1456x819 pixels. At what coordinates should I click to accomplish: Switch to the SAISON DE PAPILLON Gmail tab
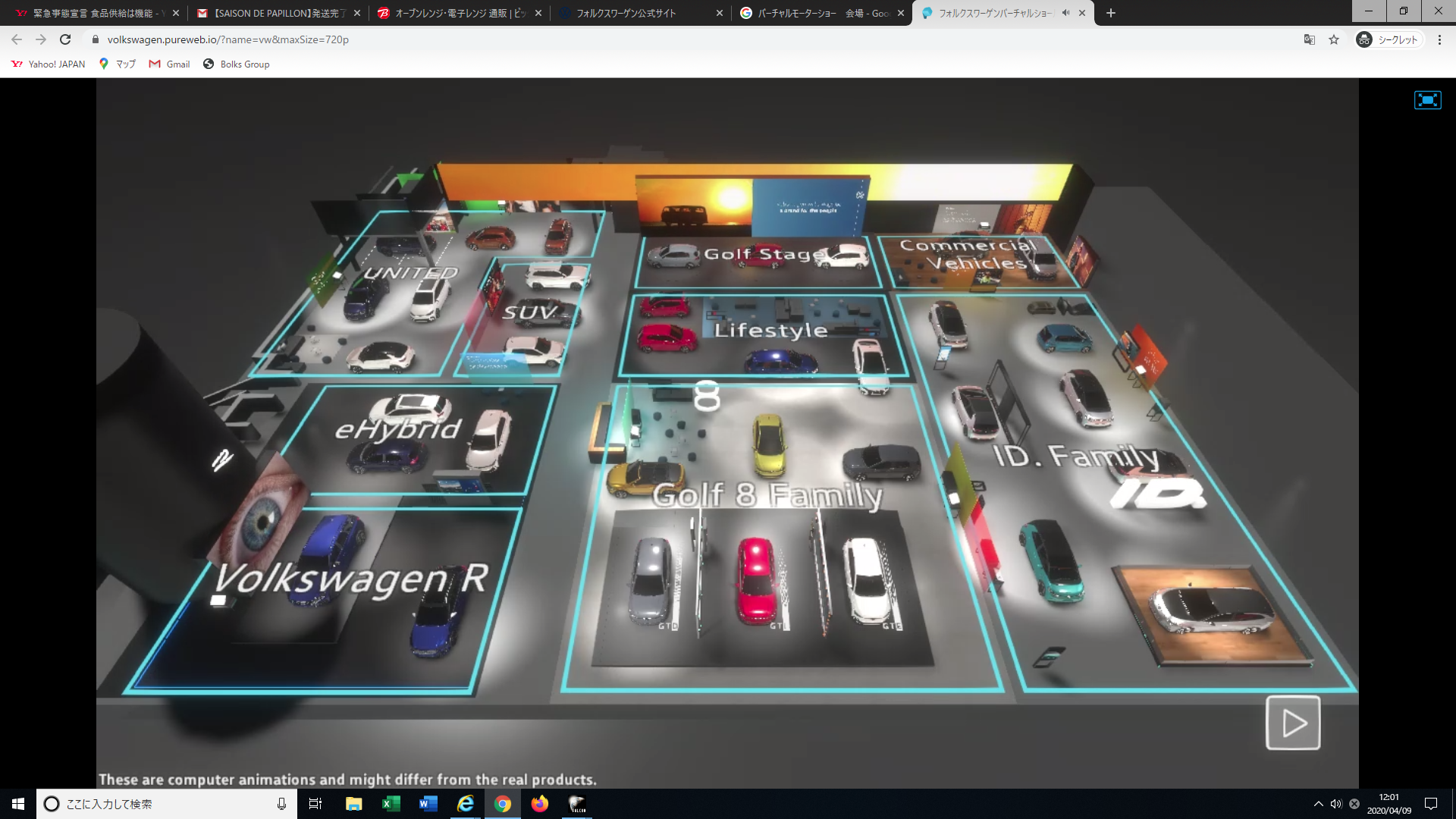pyautogui.click(x=278, y=13)
